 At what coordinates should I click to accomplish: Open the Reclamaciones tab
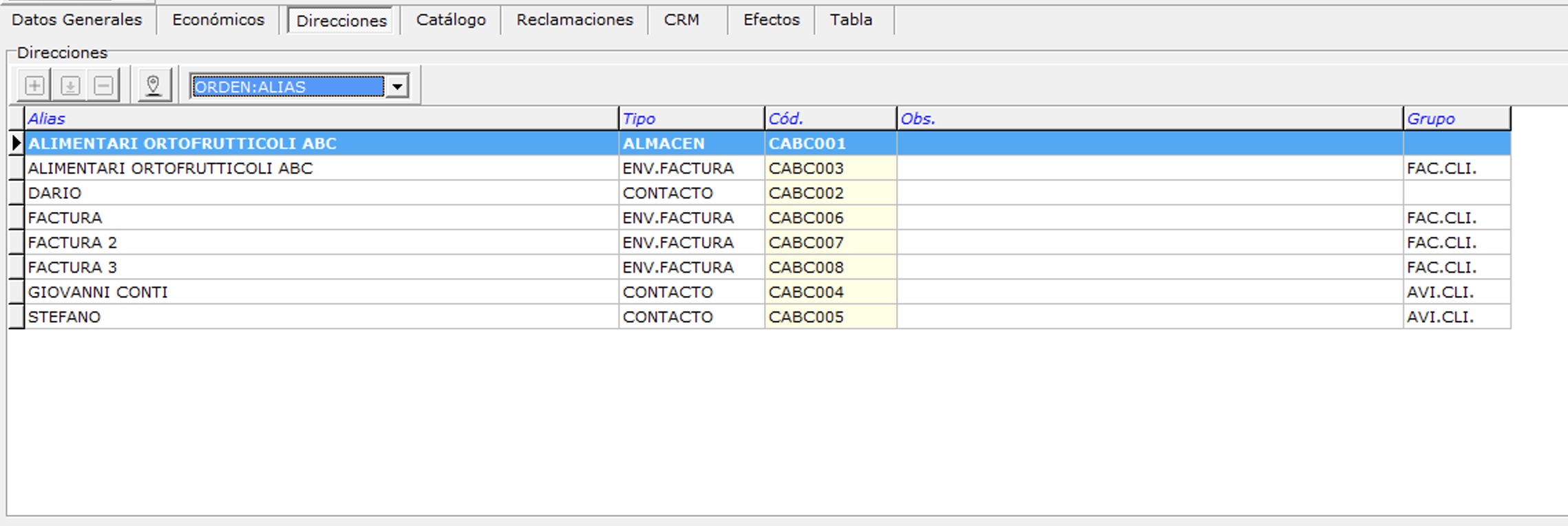pyautogui.click(x=575, y=20)
